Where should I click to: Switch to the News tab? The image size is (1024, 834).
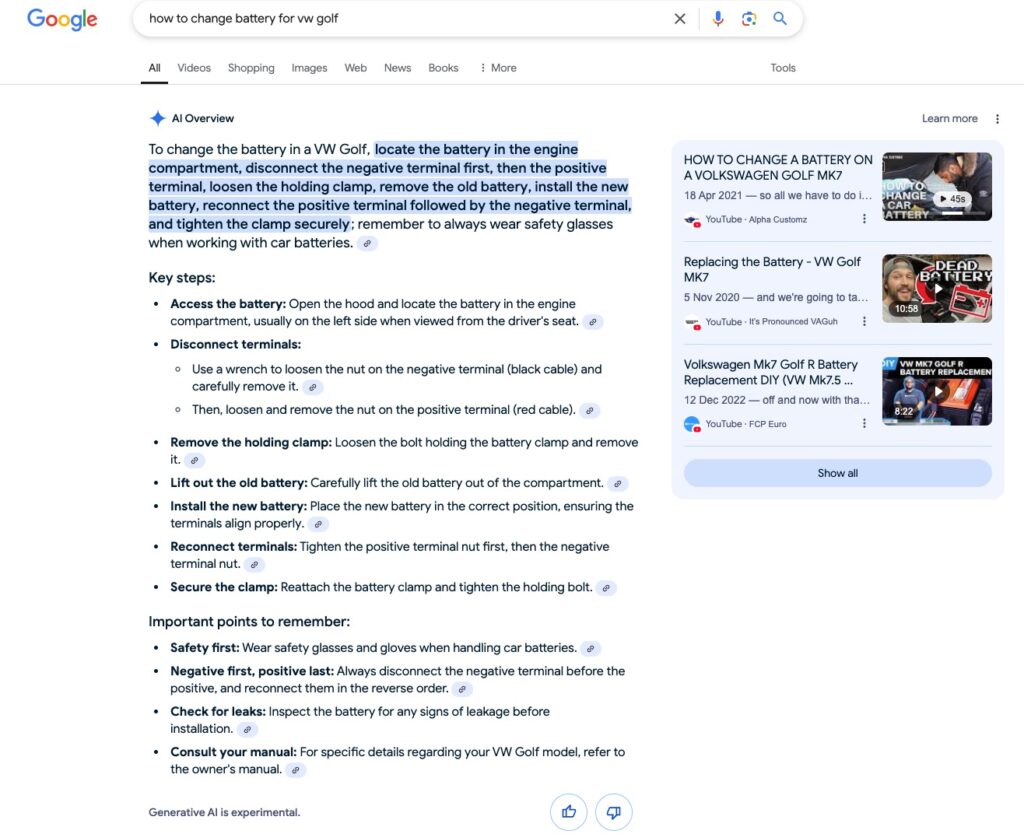pos(397,68)
